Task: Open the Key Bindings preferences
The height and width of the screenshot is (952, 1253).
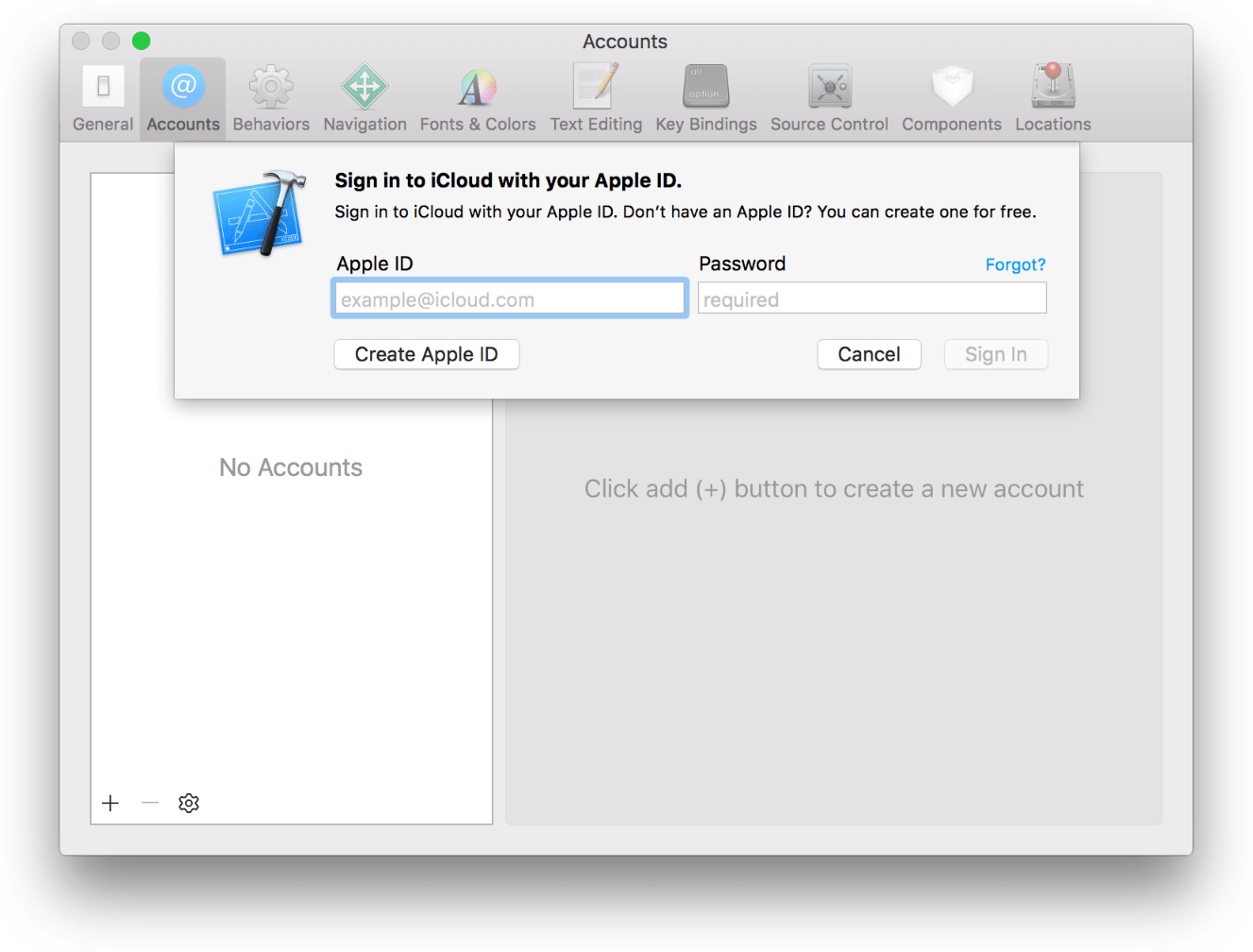Action: (705, 94)
